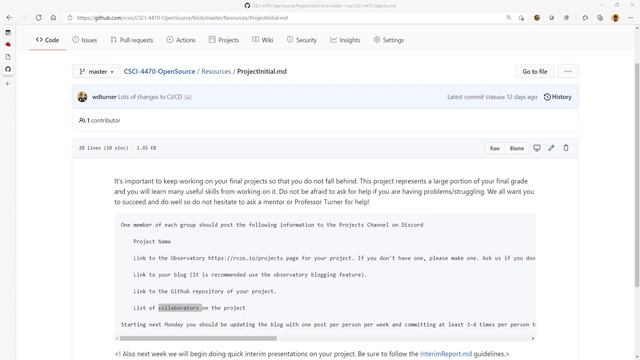Open wdturner's avatar in commit bar
This screenshot has height=360, width=640.
click(x=82, y=97)
